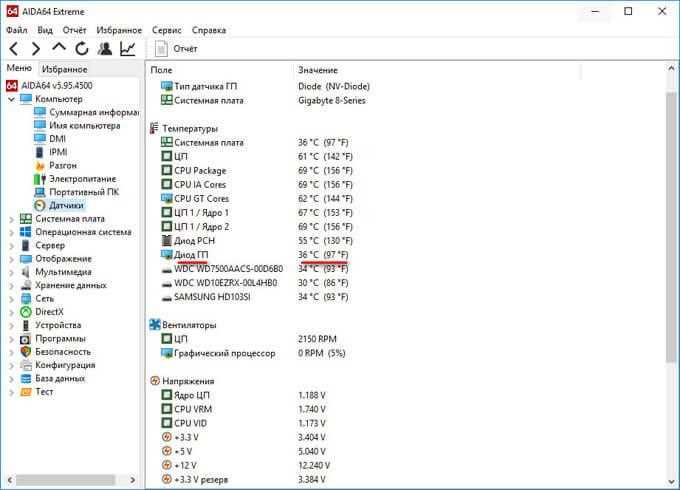Open the Сервис menu

pyautogui.click(x=167, y=30)
